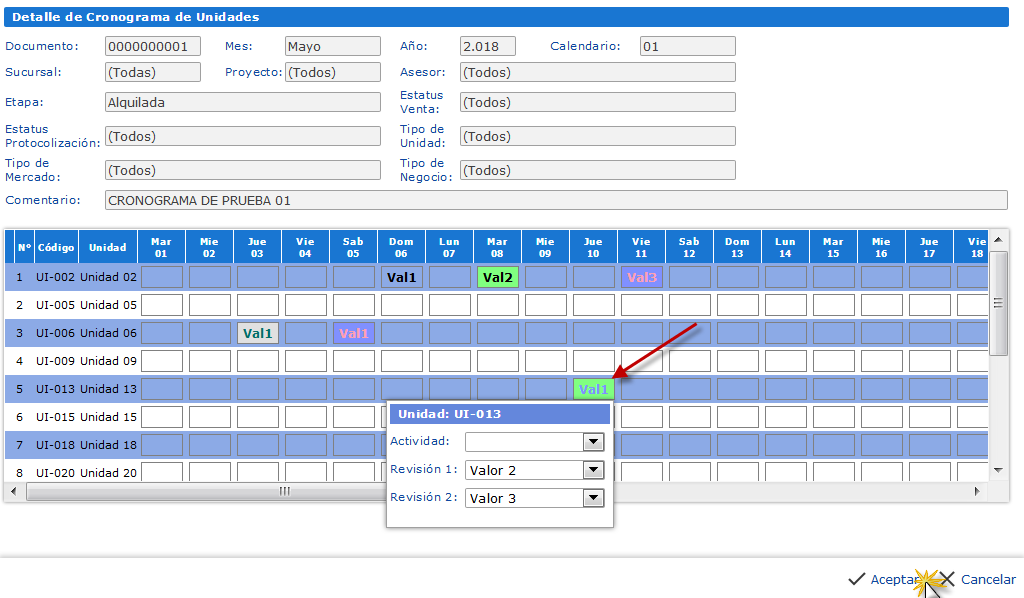Click the Comentario text field
1024x598 pixels.
point(555,200)
